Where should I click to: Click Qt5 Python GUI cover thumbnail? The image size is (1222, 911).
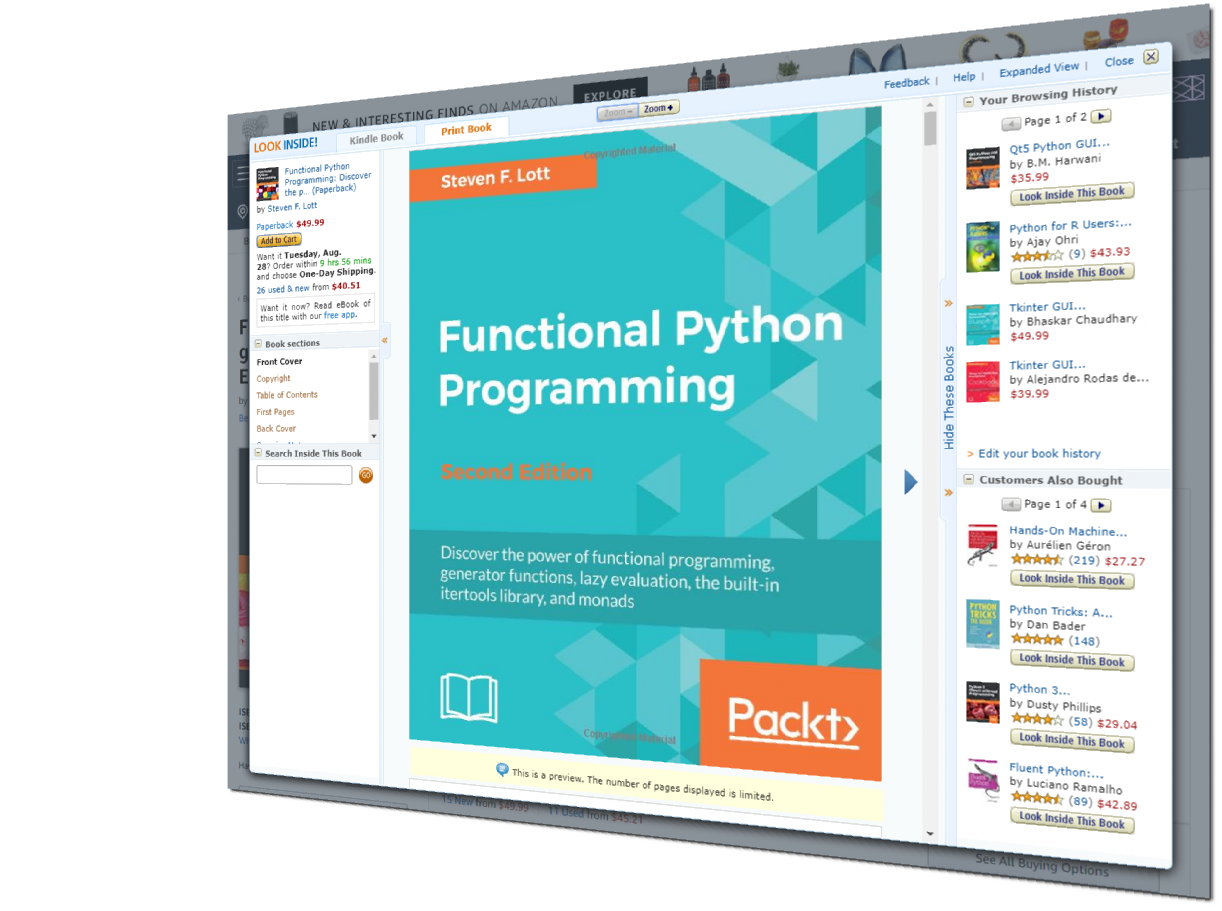tap(983, 170)
